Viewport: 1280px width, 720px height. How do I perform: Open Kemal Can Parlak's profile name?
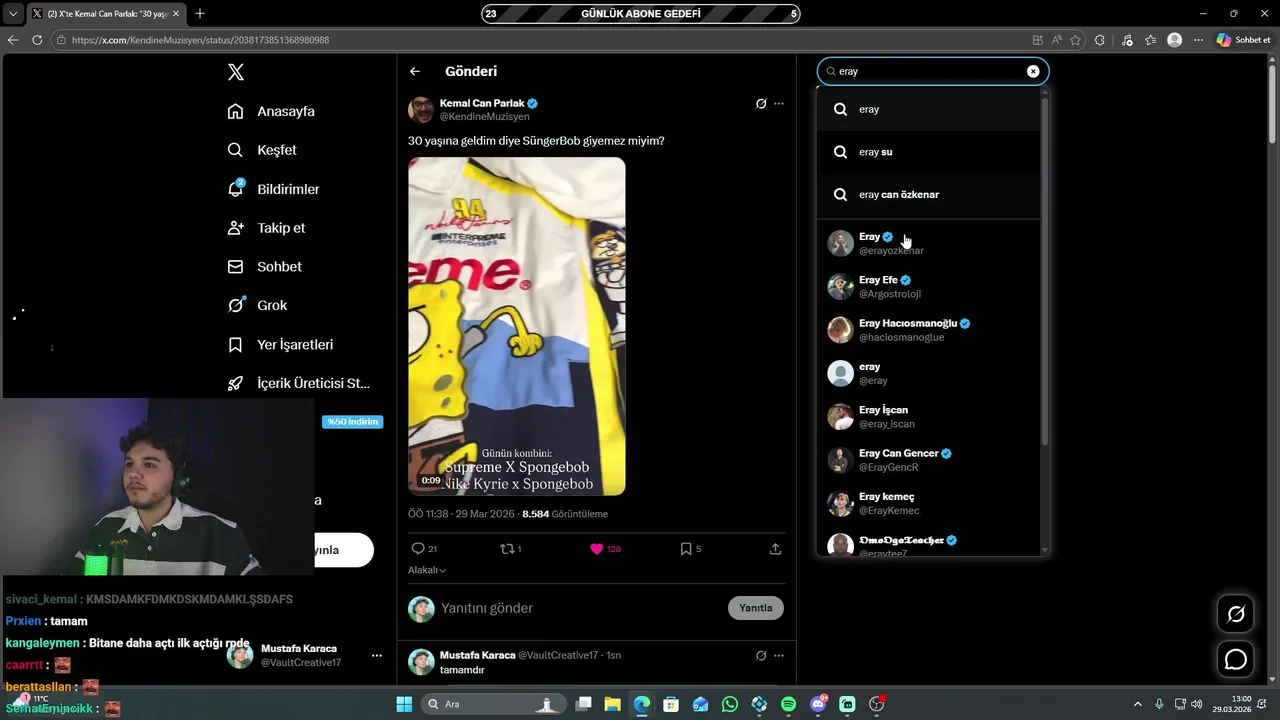point(482,103)
